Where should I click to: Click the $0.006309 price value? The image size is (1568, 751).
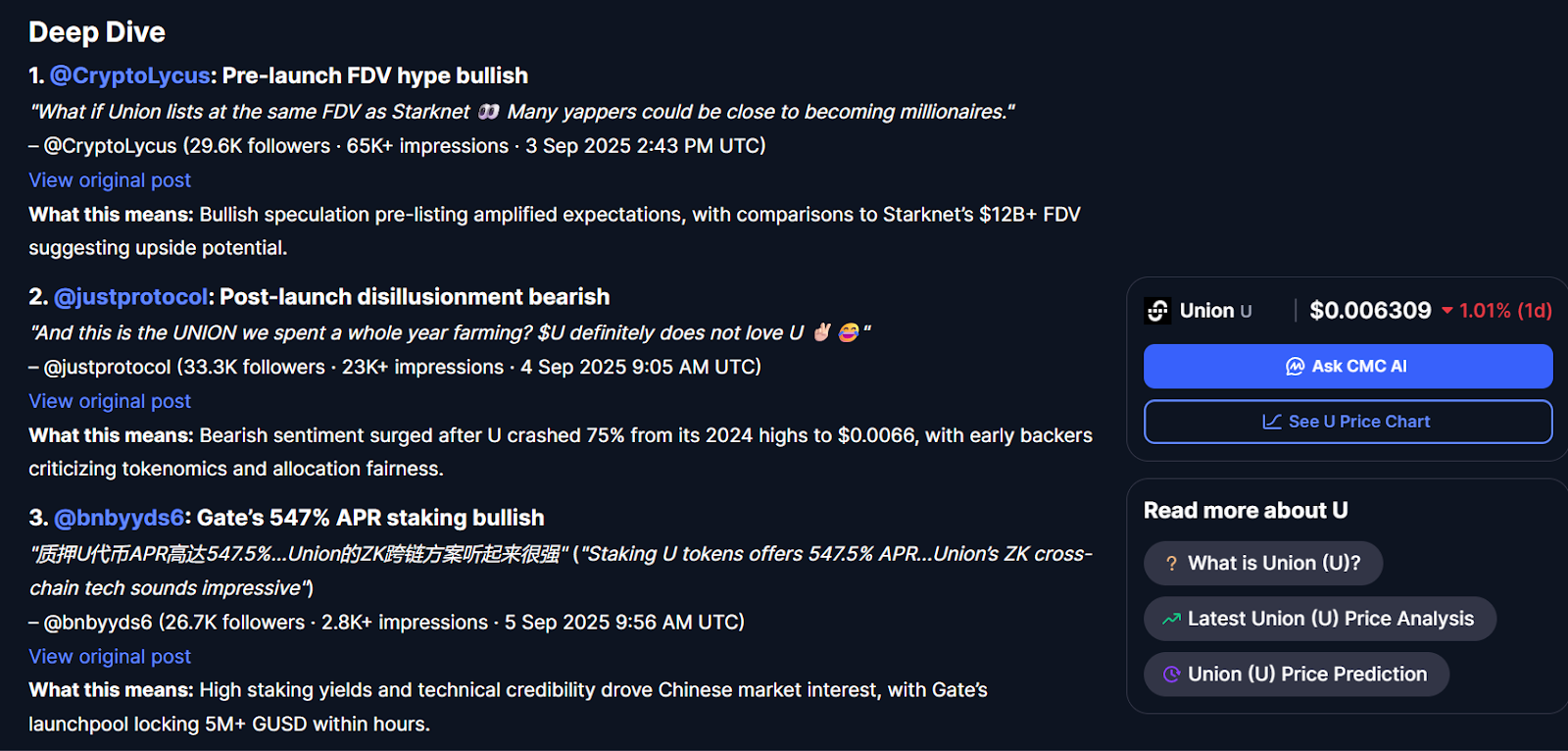point(1370,311)
